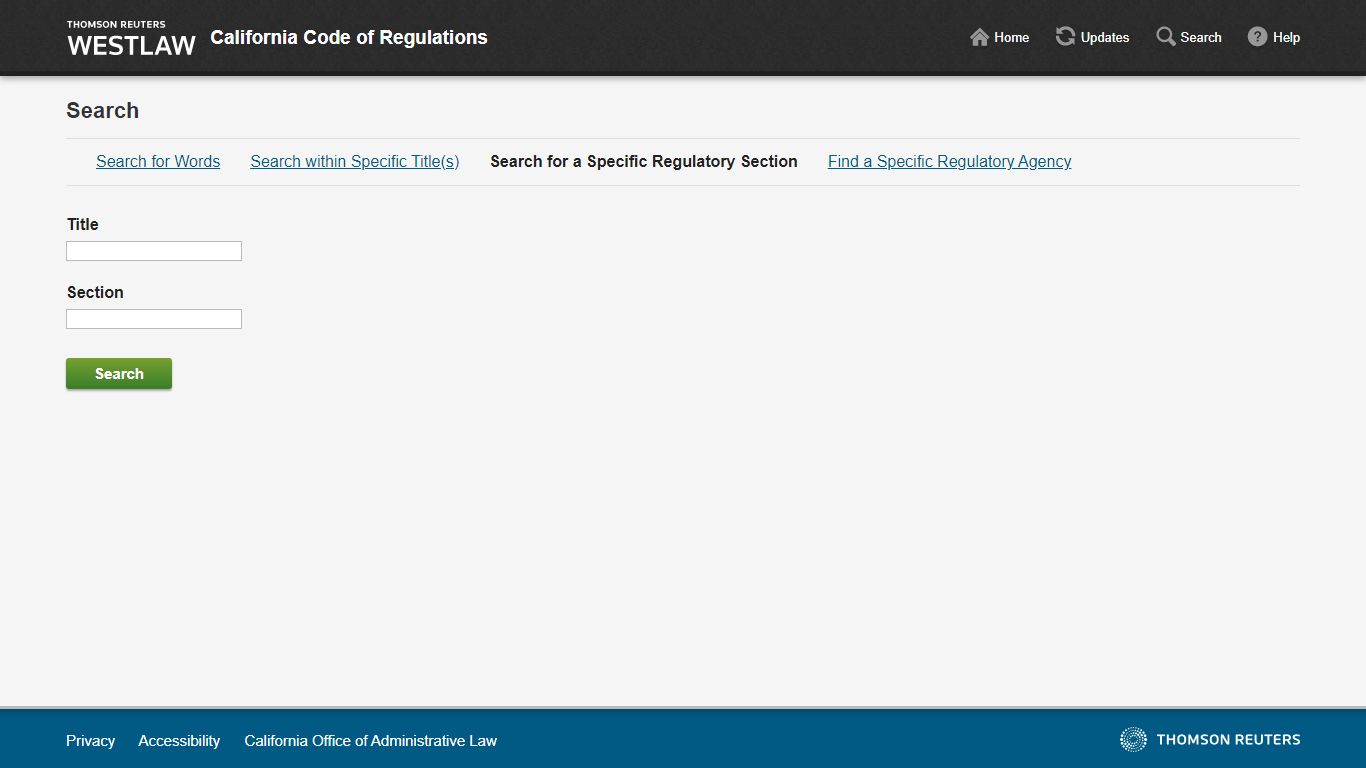The height and width of the screenshot is (768, 1366).
Task: Click the Title field label
Action: pyautogui.click(x=83, y=224)
